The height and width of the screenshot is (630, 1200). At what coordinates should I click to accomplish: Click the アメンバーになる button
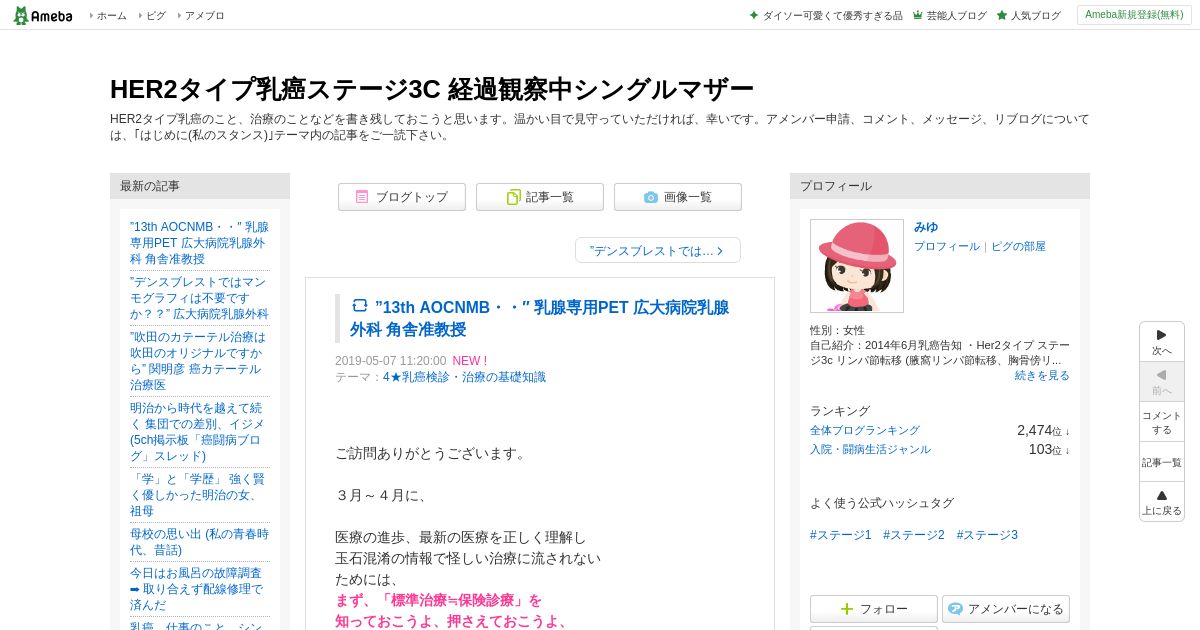click(1006, 609)
